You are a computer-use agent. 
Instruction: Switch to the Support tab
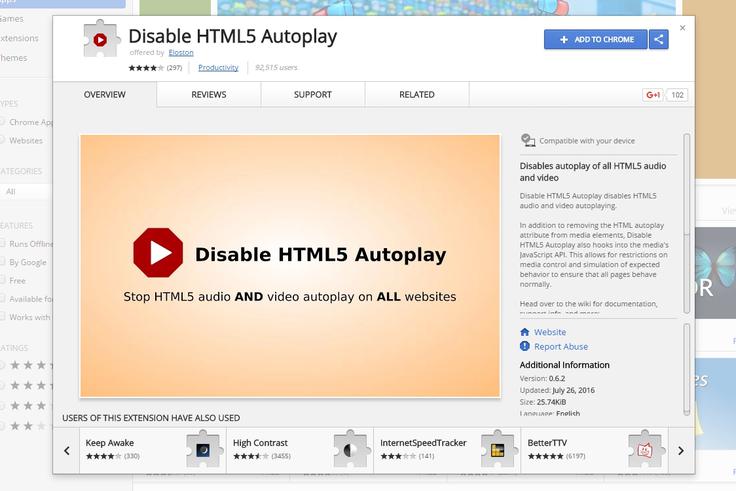313,94
